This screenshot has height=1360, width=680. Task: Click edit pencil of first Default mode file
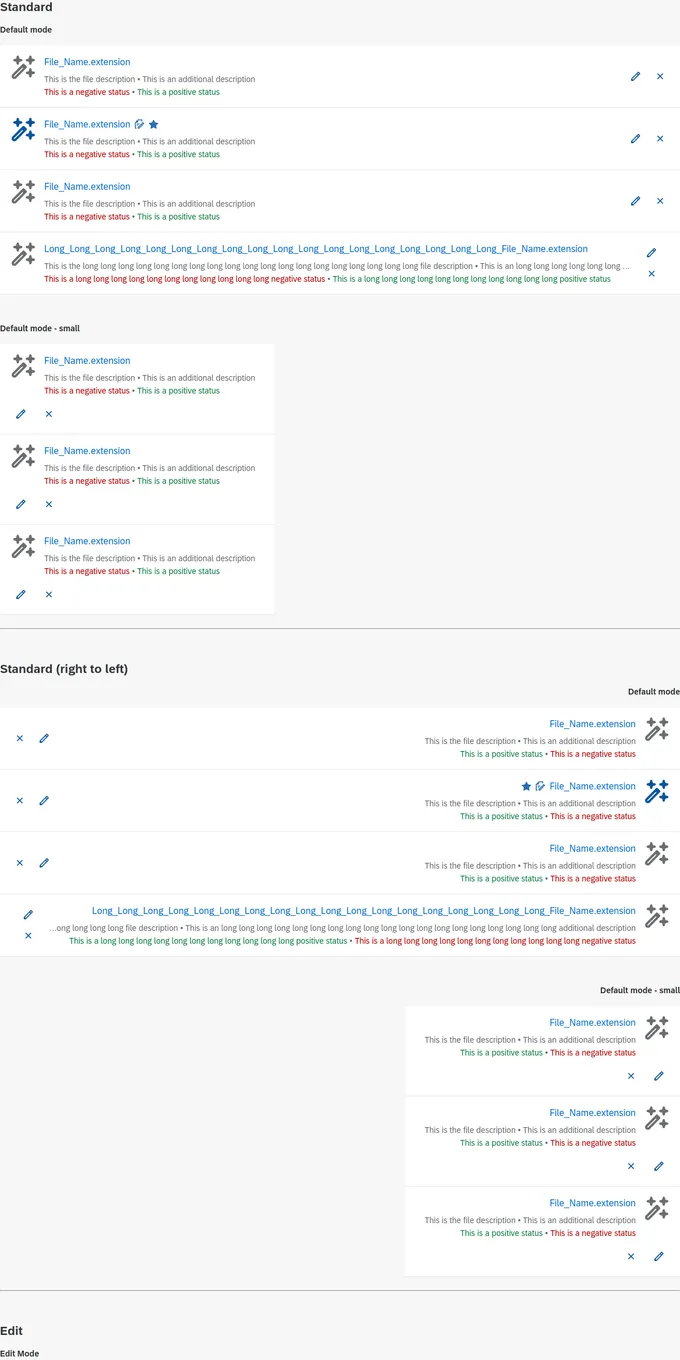tap(635, 77)
